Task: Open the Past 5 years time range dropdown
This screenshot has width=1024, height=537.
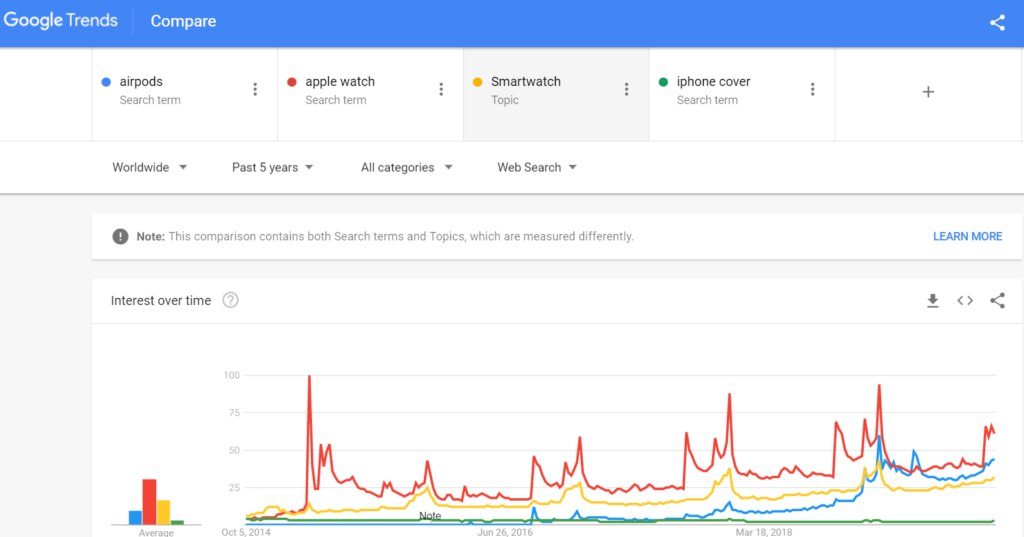Action: pyautogui.click(x=272, y=167)
